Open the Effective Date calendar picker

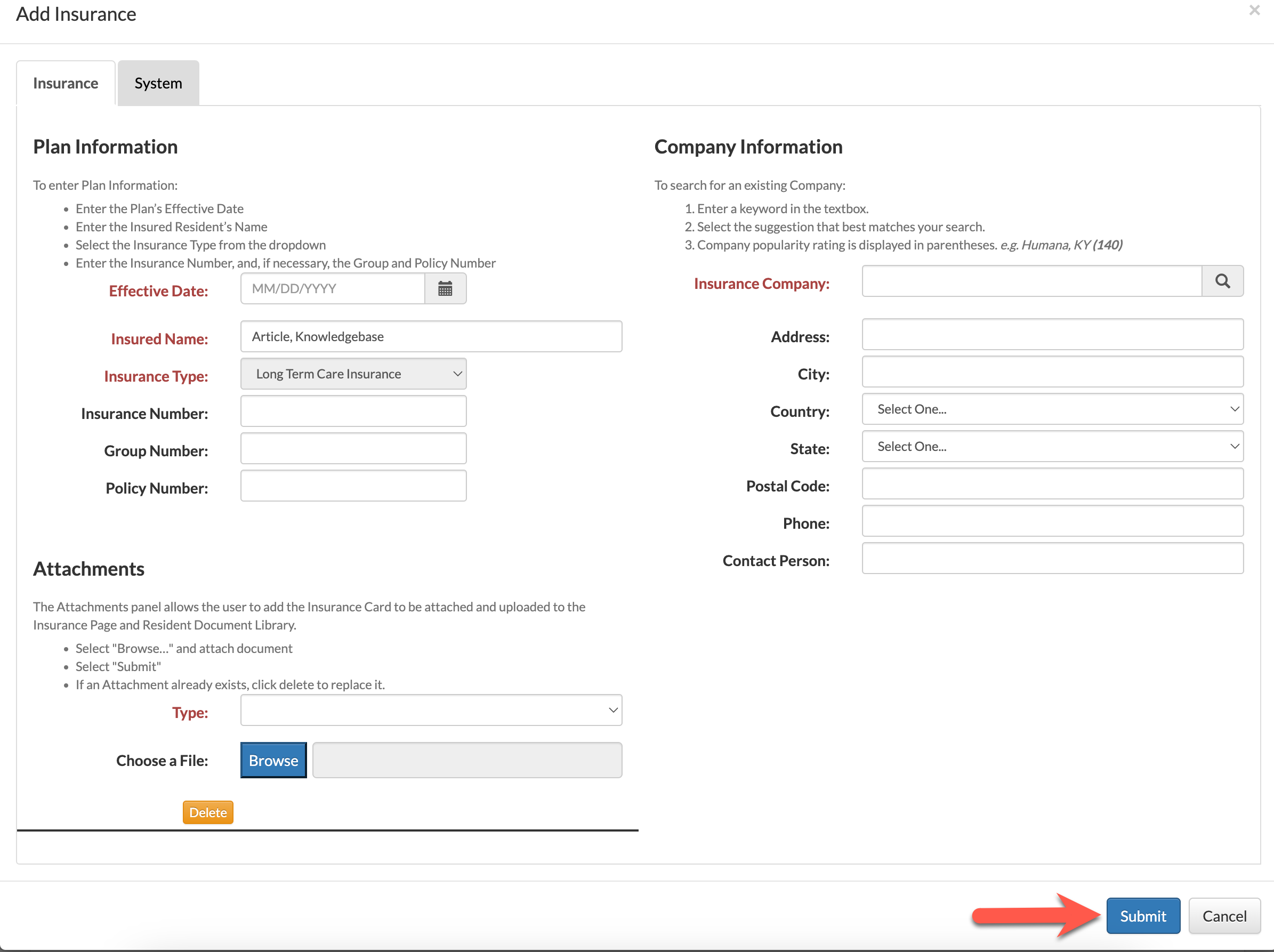(445, 288)
